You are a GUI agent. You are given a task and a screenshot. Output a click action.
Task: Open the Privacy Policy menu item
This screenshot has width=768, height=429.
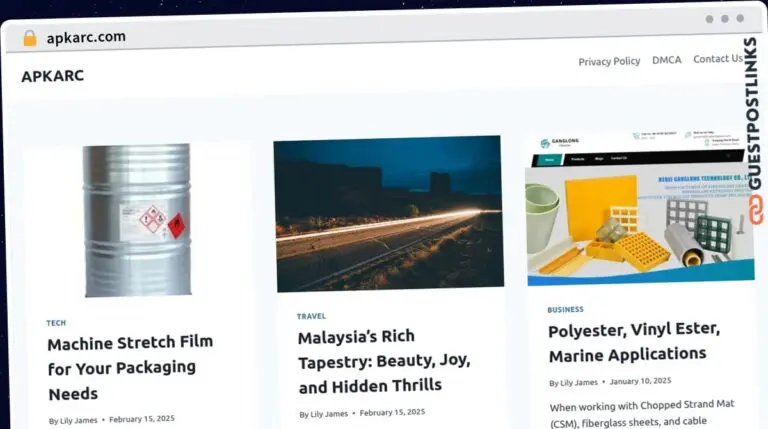(x=609, y=61)
